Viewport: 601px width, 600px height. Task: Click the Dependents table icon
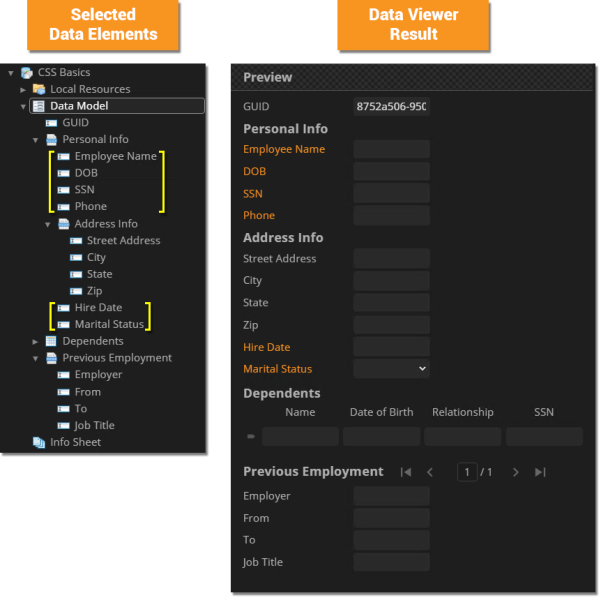(52, 341)
